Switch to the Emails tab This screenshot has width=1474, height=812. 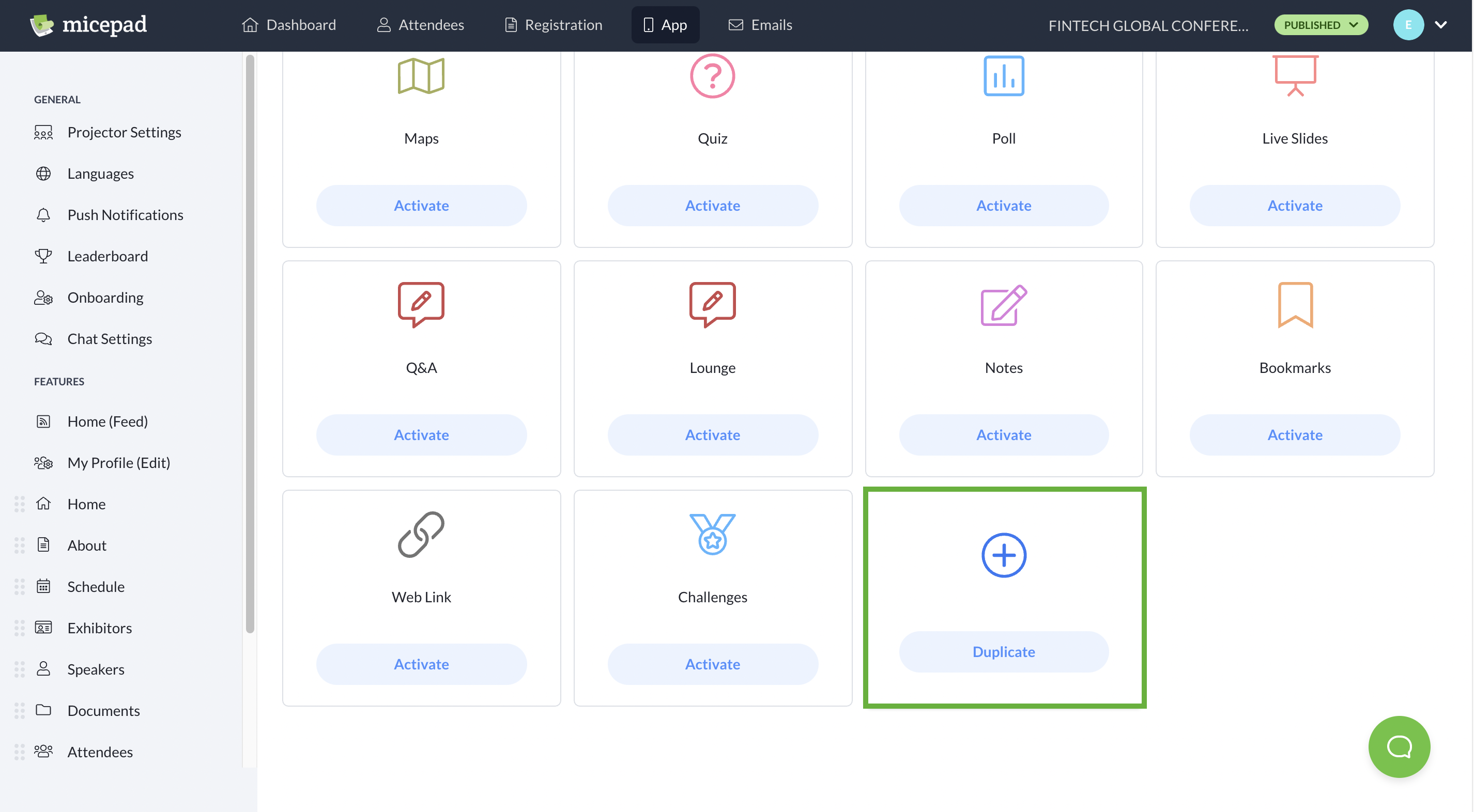coord(760,25)
